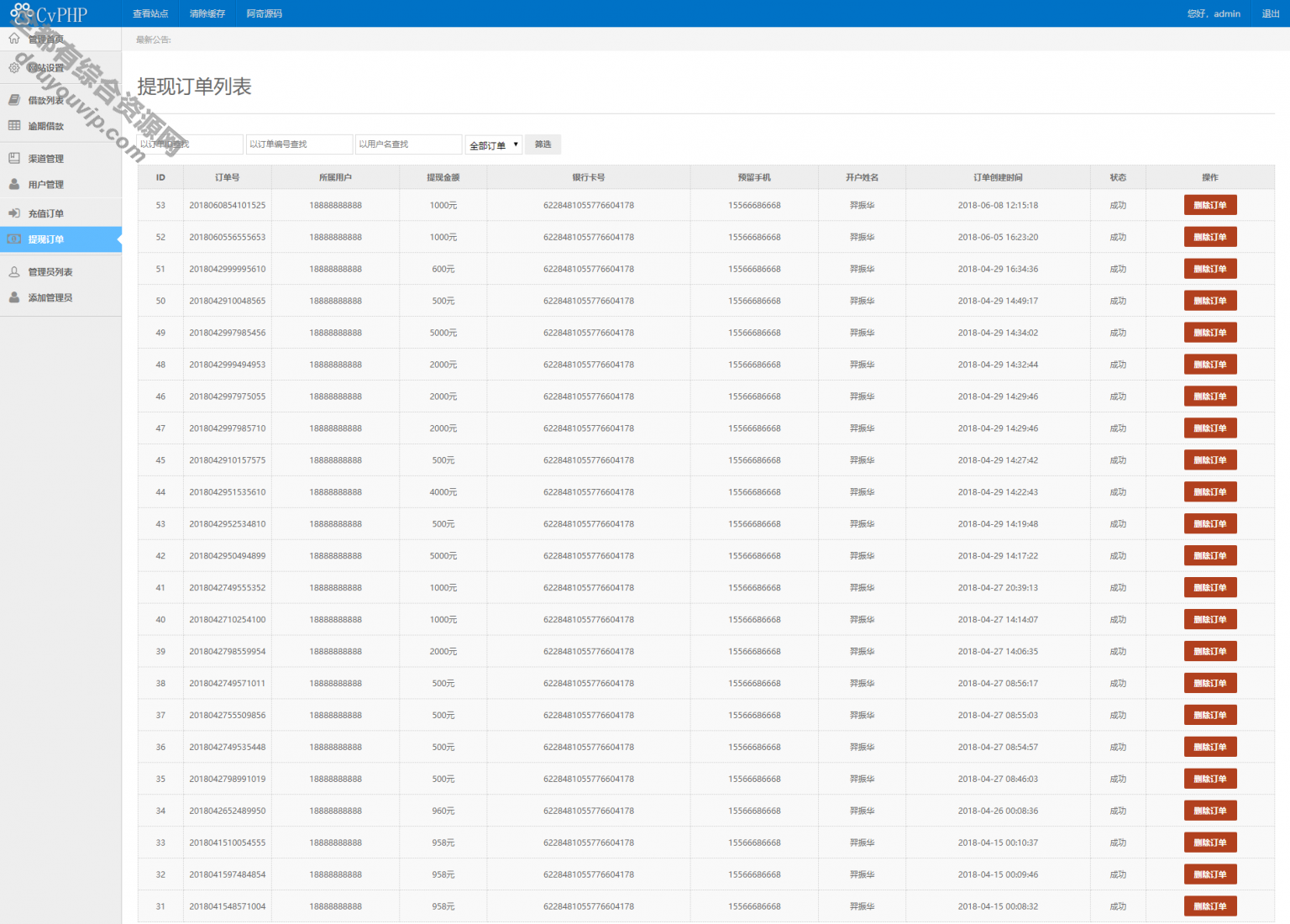Delete order ID 48
Image resolution: width=1290 pixels, height=924 pixels.
point(1210,365)
